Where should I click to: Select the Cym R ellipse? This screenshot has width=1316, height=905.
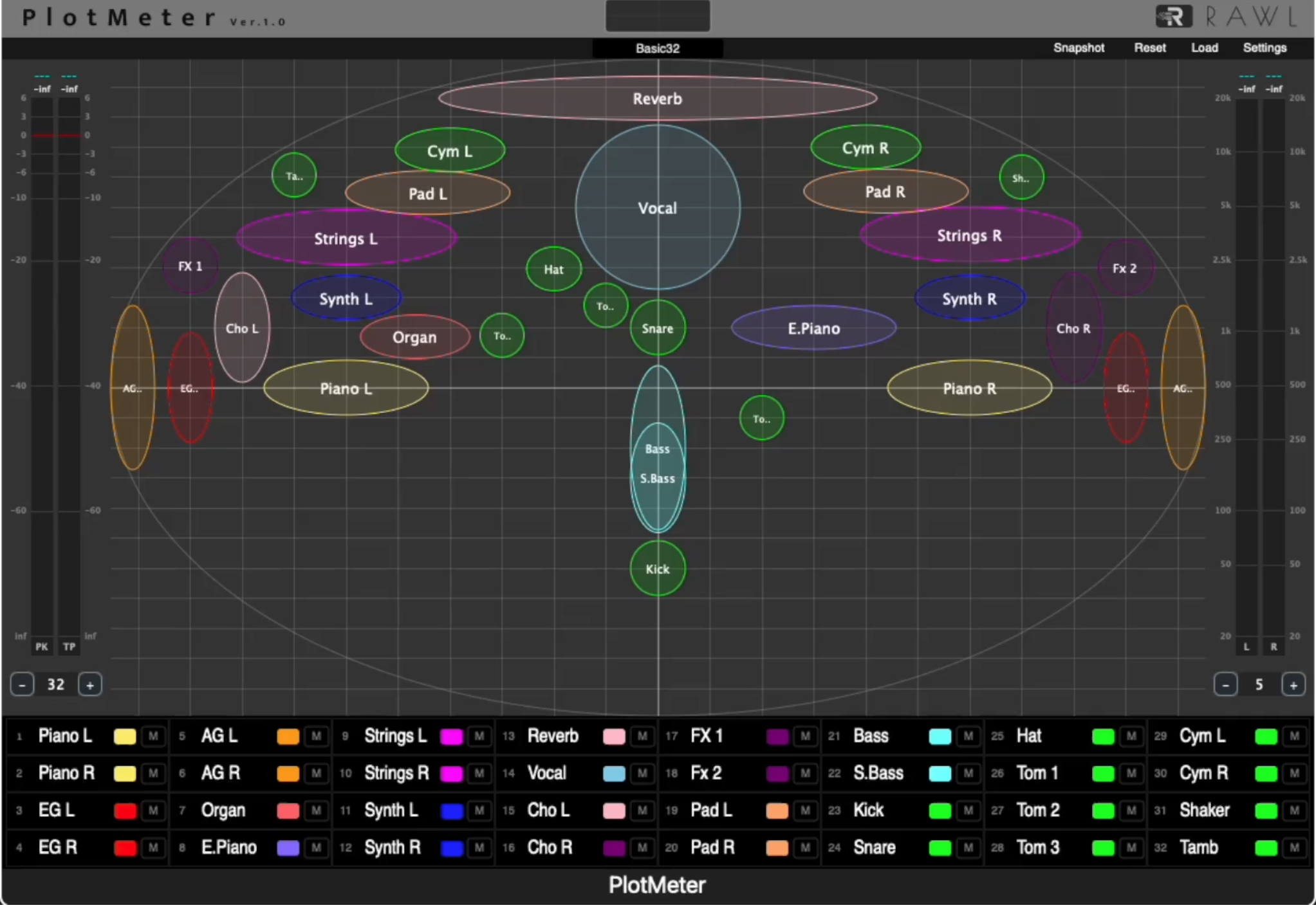tap(866, 147)
